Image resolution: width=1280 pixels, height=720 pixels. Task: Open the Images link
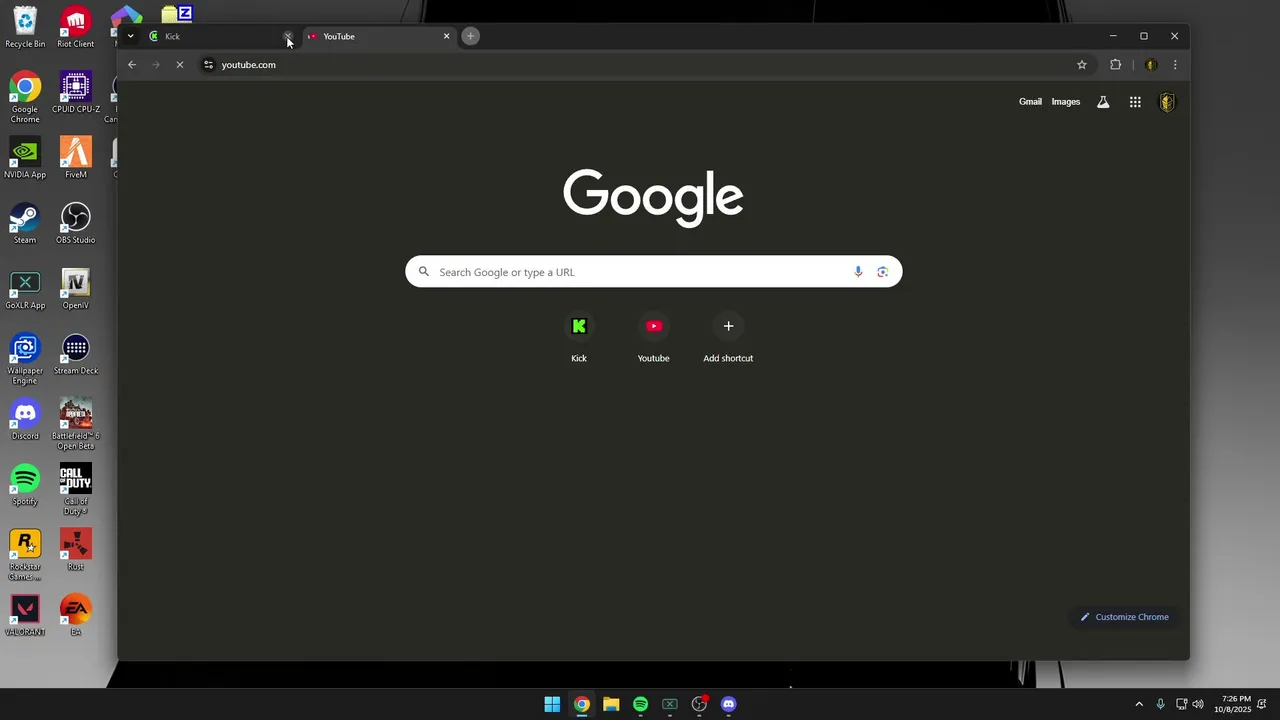[x=1065, y=102]
